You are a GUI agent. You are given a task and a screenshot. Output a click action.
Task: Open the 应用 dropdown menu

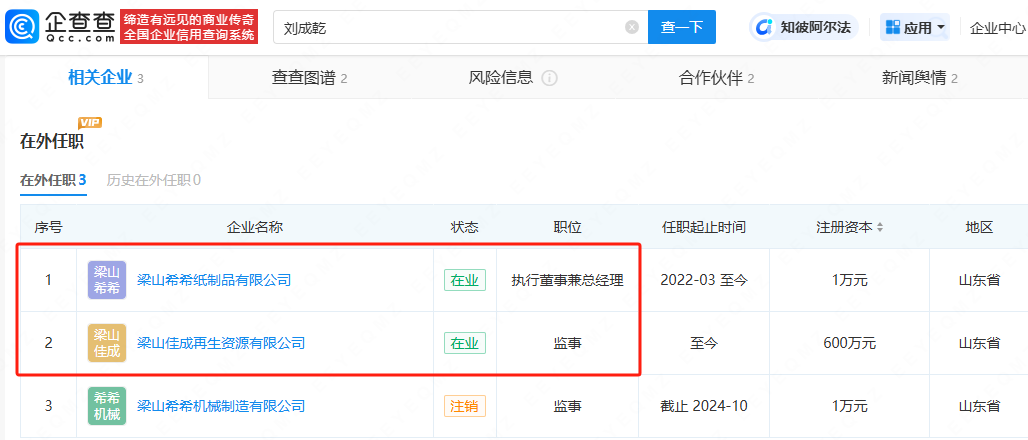[916, 27]
